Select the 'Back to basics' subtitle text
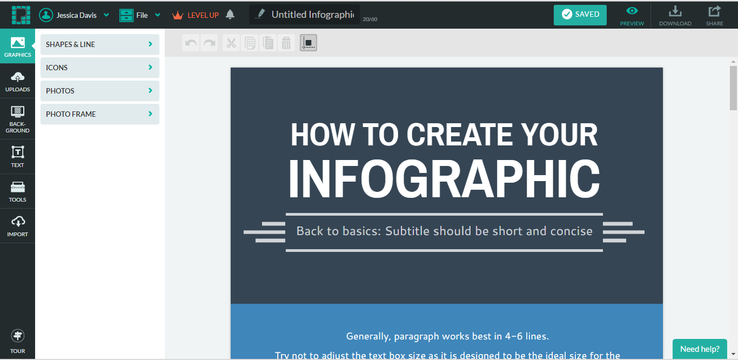The image size is (738, 360). (x=444, y=231)
